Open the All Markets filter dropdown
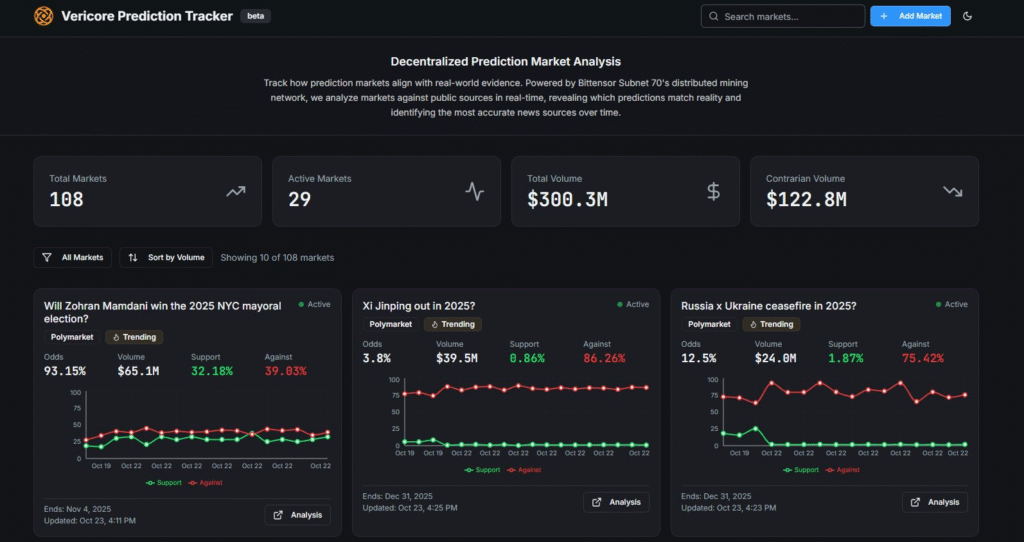 click(72, 257)
